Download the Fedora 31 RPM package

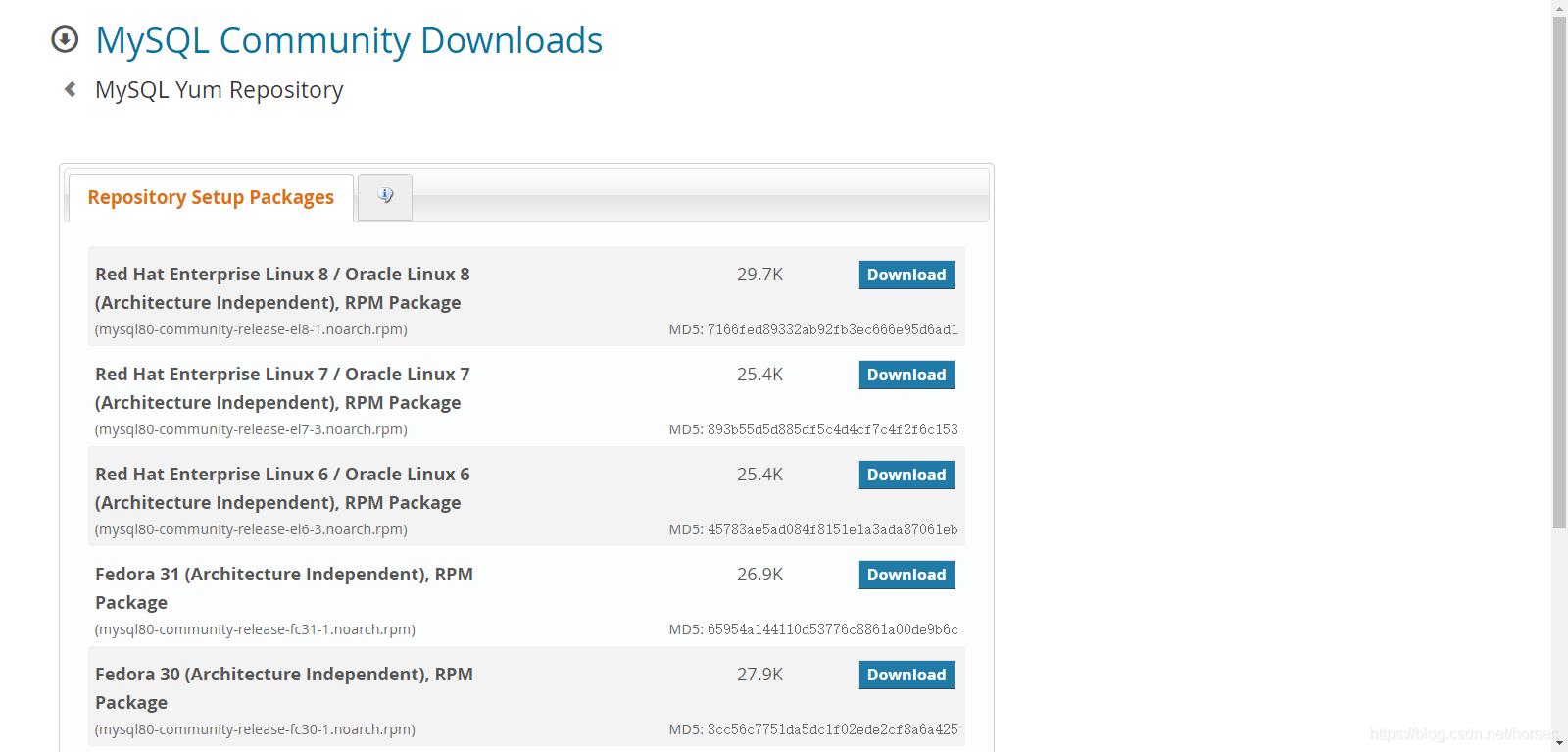pyautogui.click(x=906, y=575)
